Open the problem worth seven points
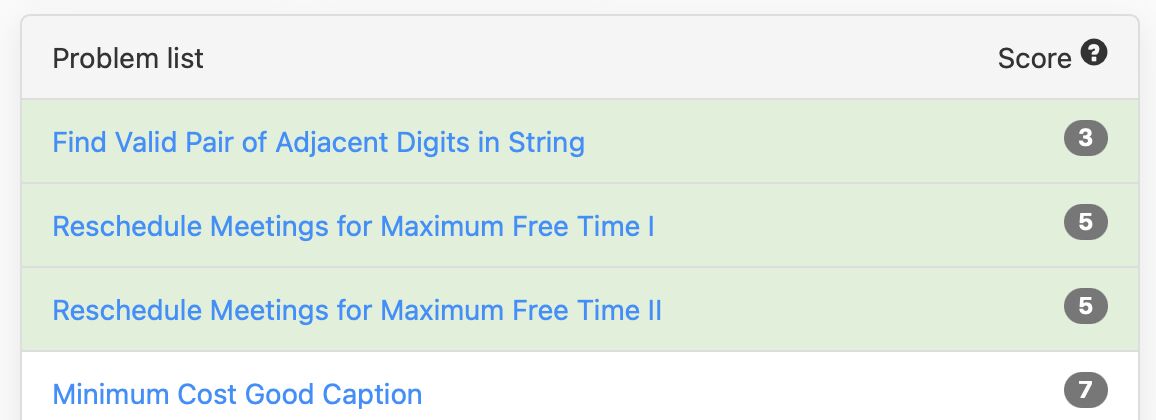Viewport: 1156px width, 420px height. 237,393
